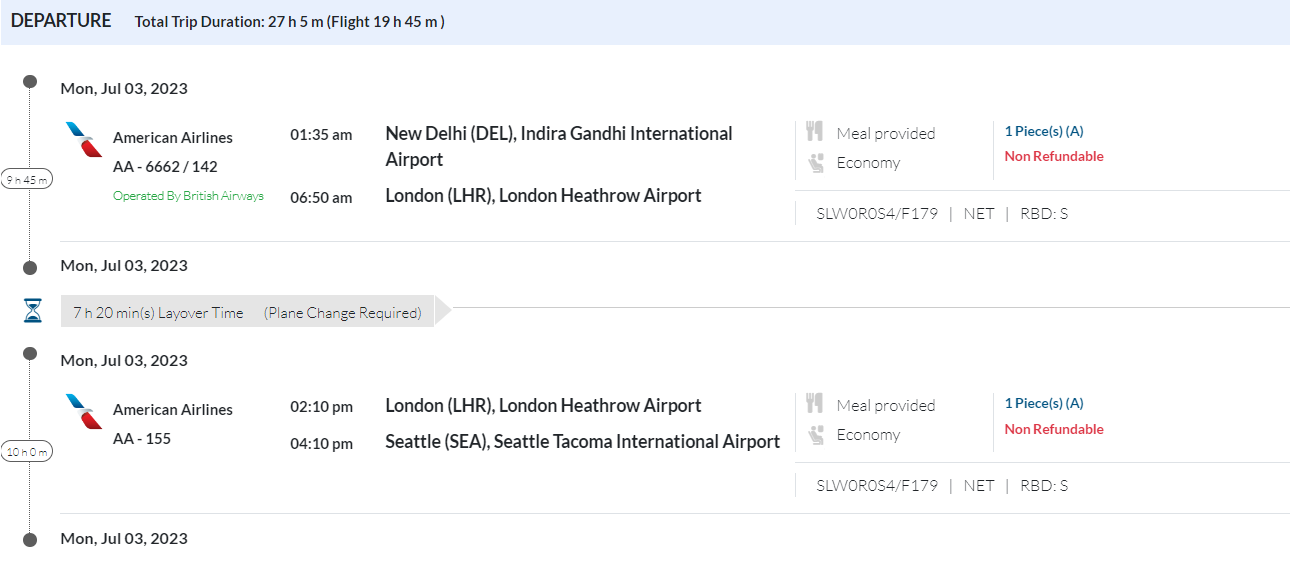The image size is (1290, 584).
Task: Click the Economy seat icon for London–Seattle flight
Action: (815, 434)
